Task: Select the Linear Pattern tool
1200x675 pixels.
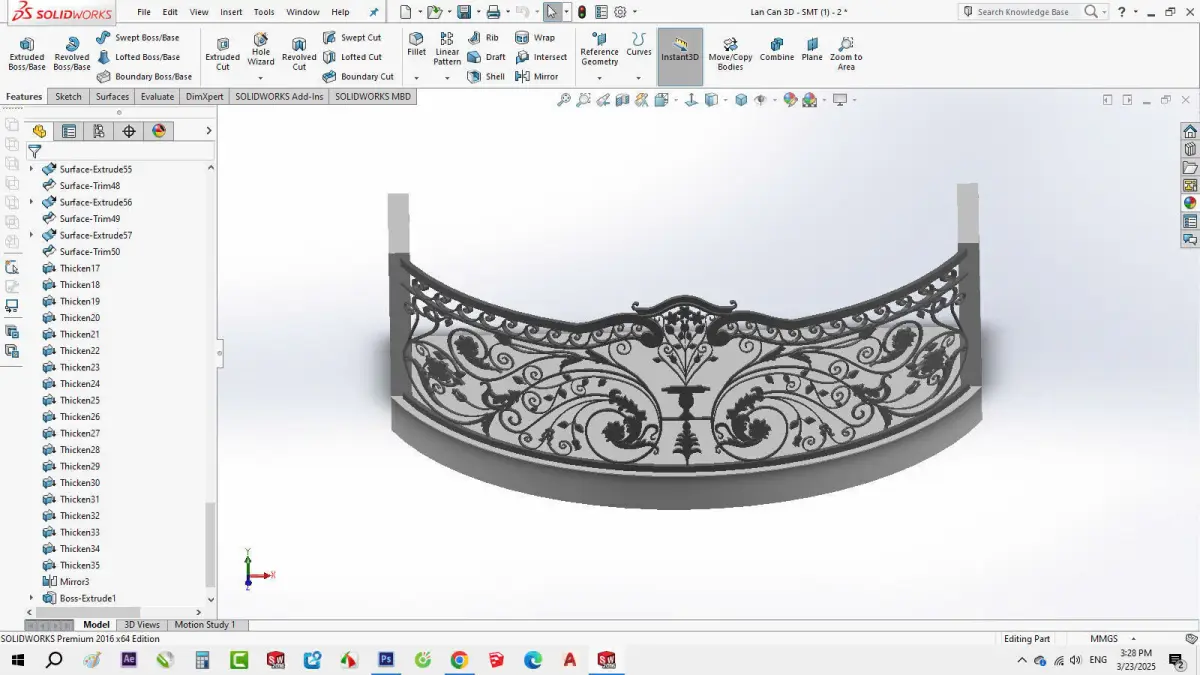Action: [447, 49]
